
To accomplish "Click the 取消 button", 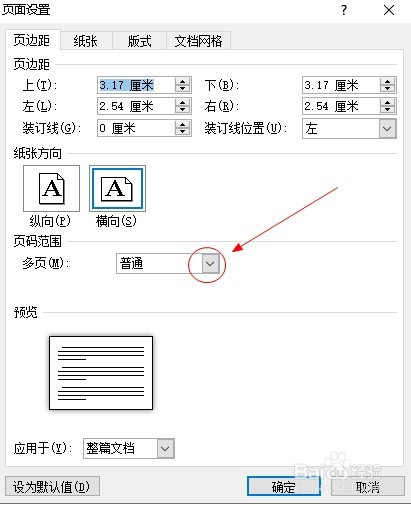I will pyautogui.click(x=368, y=486).
